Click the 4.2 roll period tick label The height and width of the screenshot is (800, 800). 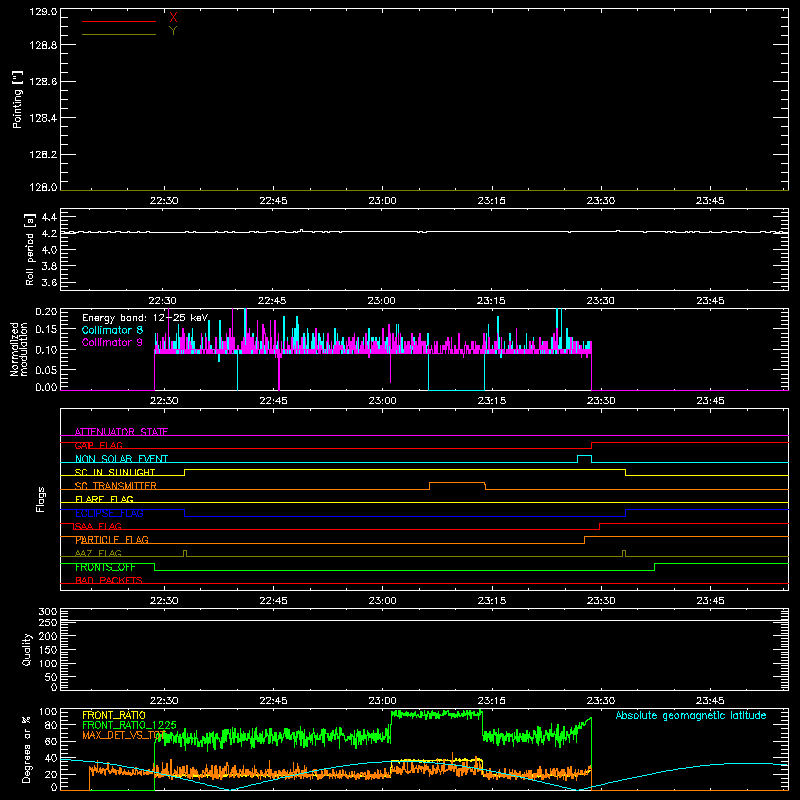[x=49, y=234]
